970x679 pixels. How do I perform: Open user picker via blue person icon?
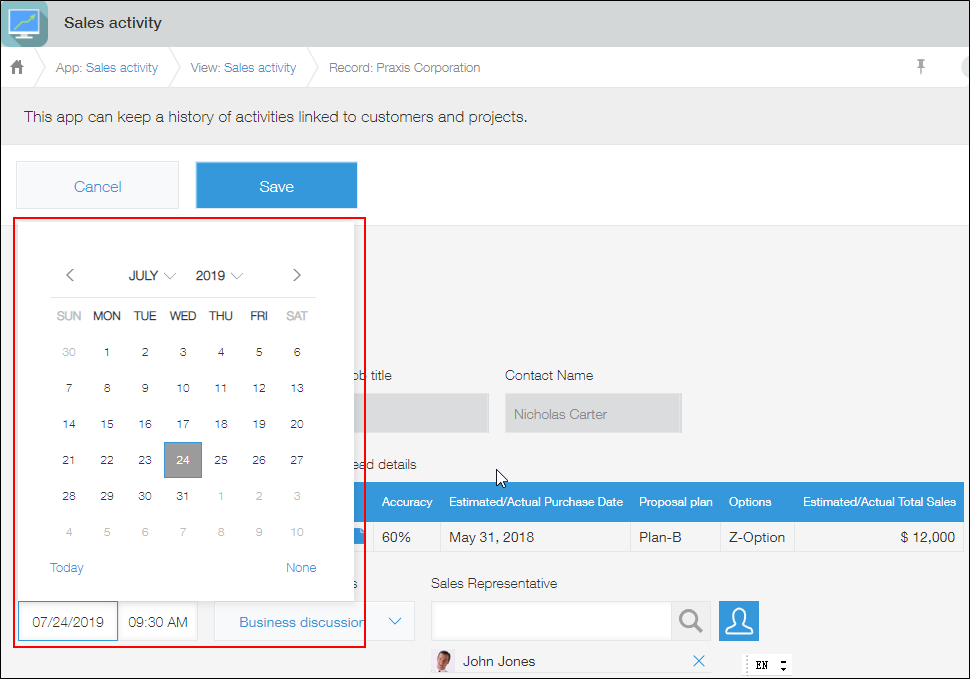[x=739, y=621]
